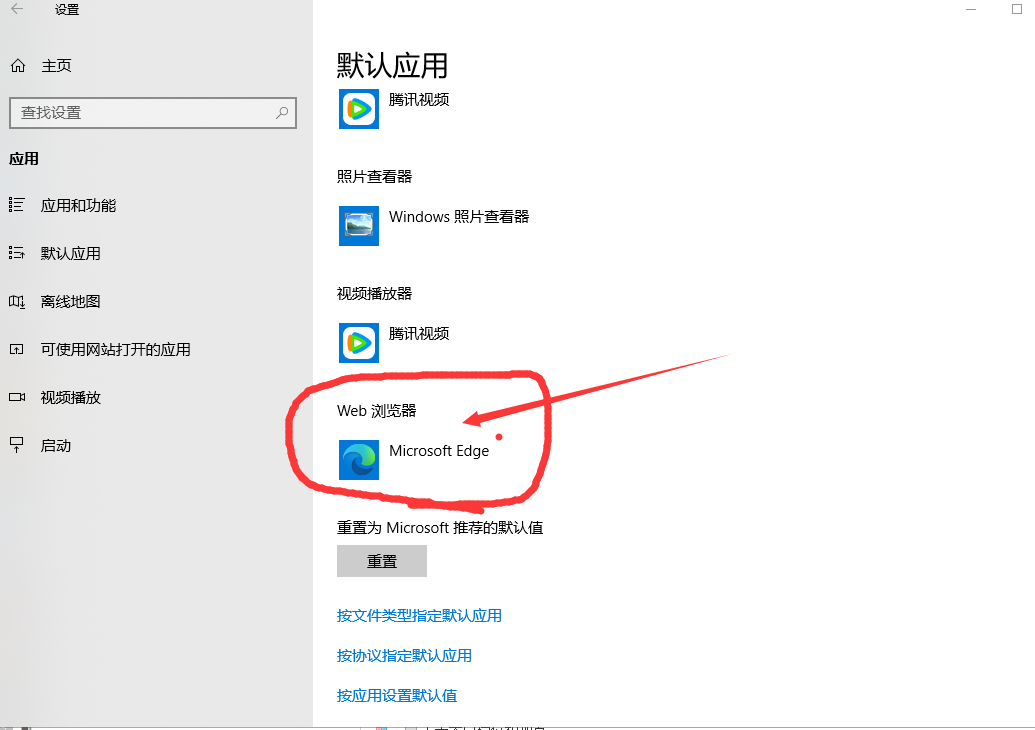Open 可使用网站打开的应用 in the sidebar
Image resolution: width=1035 pixels, height=730 pixels.
coord(116,350)
